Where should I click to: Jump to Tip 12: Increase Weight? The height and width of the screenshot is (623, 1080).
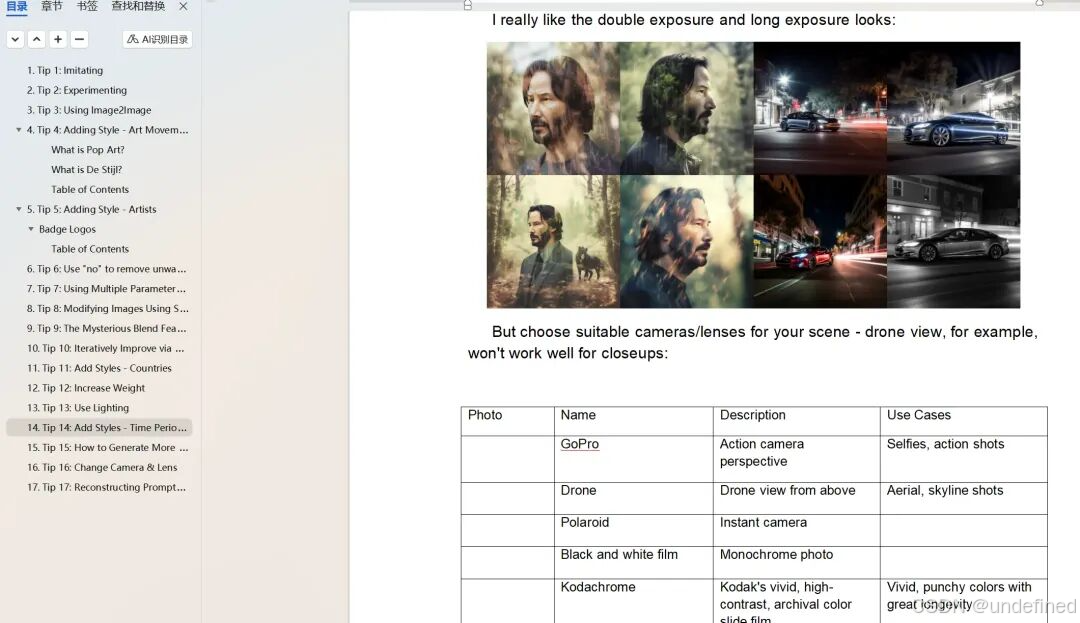86,388
